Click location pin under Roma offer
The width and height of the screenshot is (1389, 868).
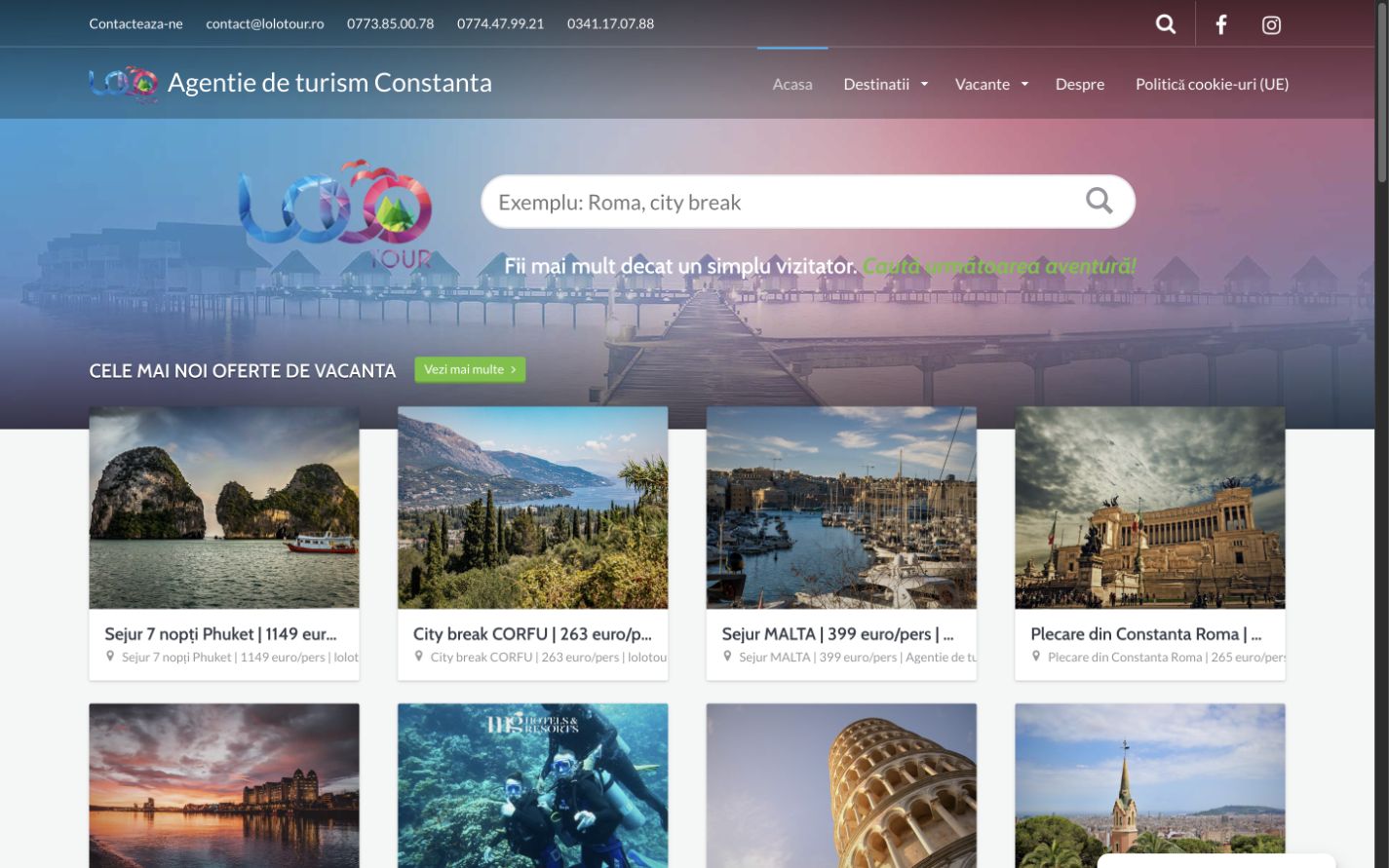[x=1037, y=657]
